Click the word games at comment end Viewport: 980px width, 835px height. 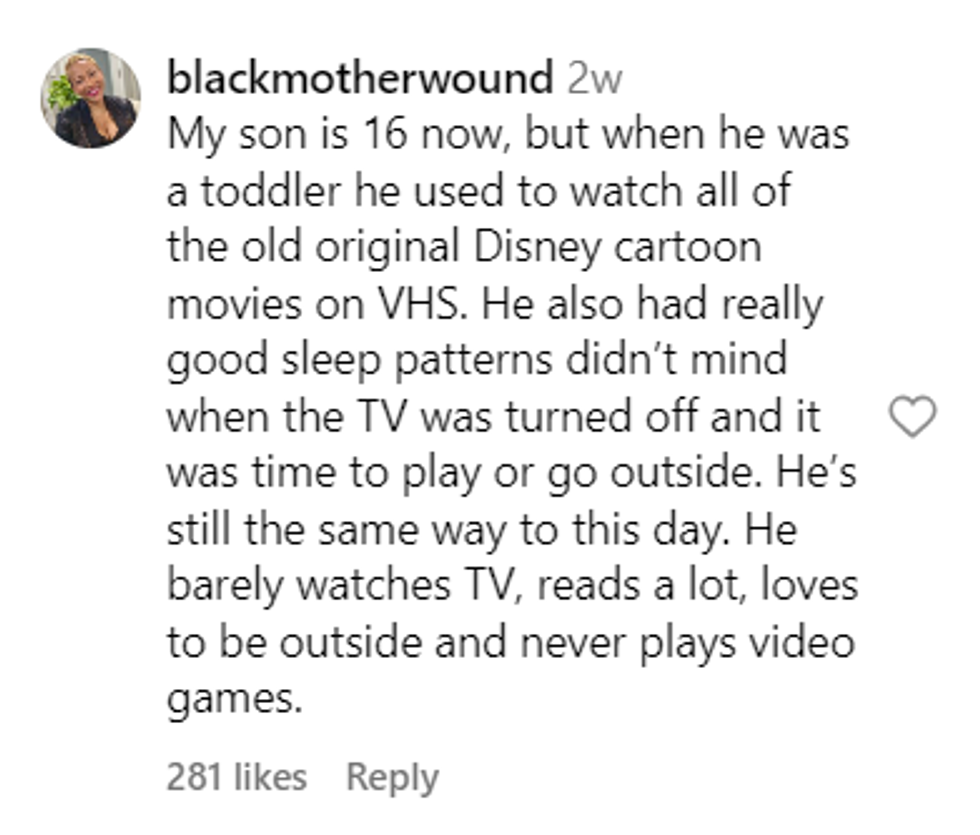coord(234,700)
